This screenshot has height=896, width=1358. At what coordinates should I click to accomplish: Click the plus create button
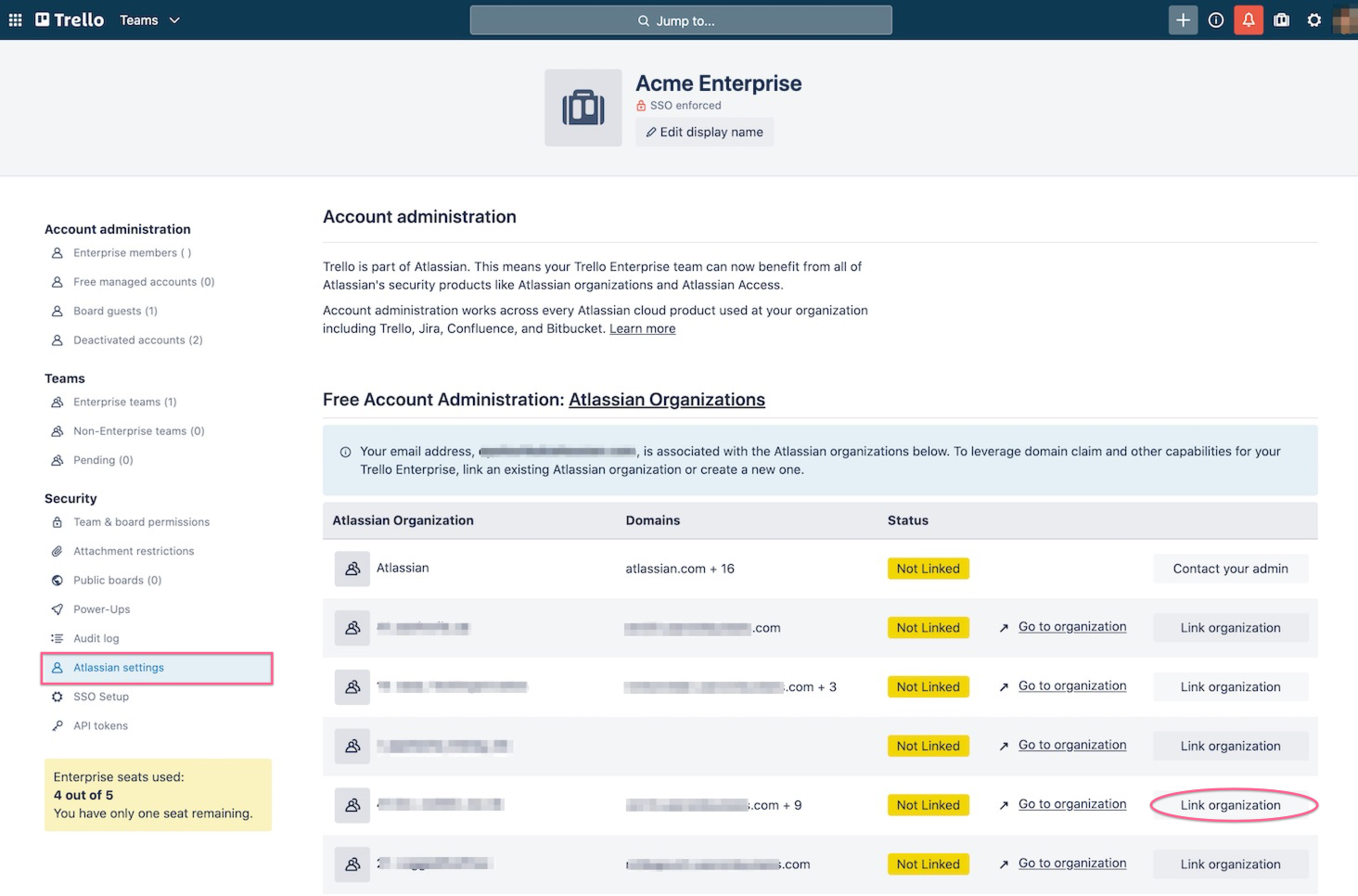1183,19
